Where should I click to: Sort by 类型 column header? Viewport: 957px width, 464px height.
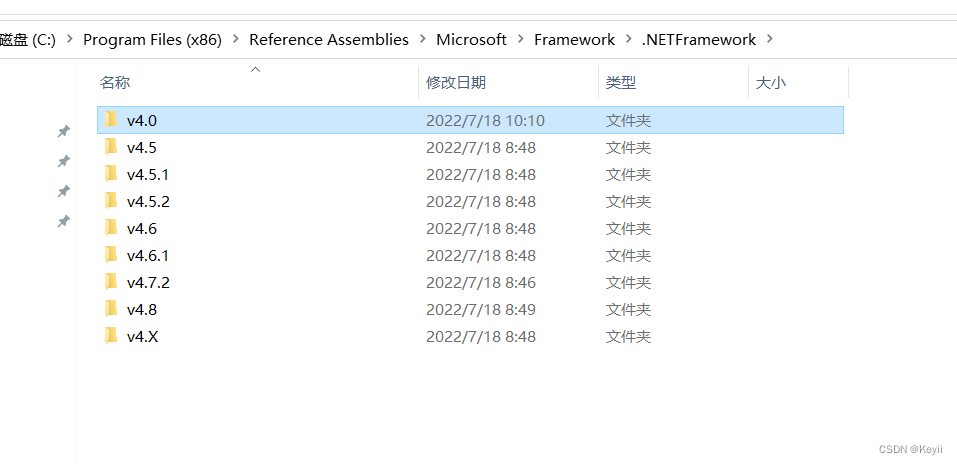click(621, 83)
